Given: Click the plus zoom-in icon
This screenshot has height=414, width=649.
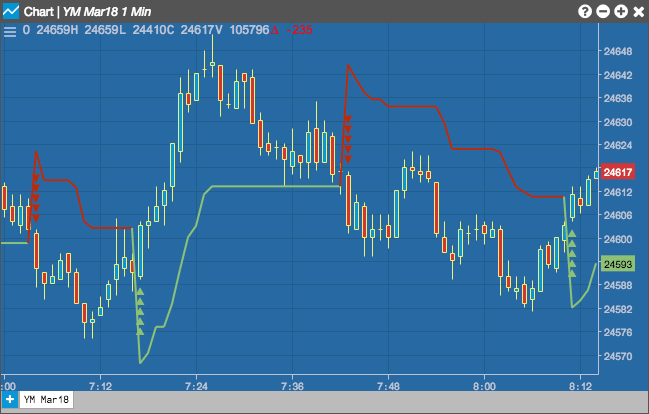Looking at the screenshot, I should tap(621, 12).
